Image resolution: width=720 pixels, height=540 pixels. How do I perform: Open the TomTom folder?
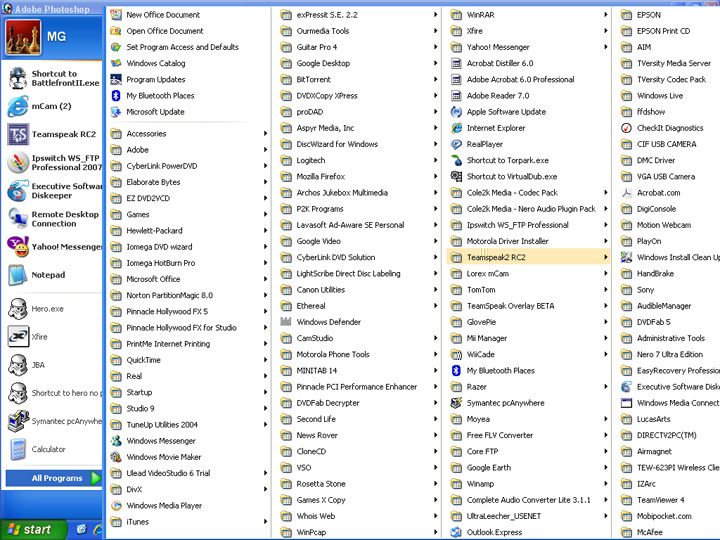(529, 290)
